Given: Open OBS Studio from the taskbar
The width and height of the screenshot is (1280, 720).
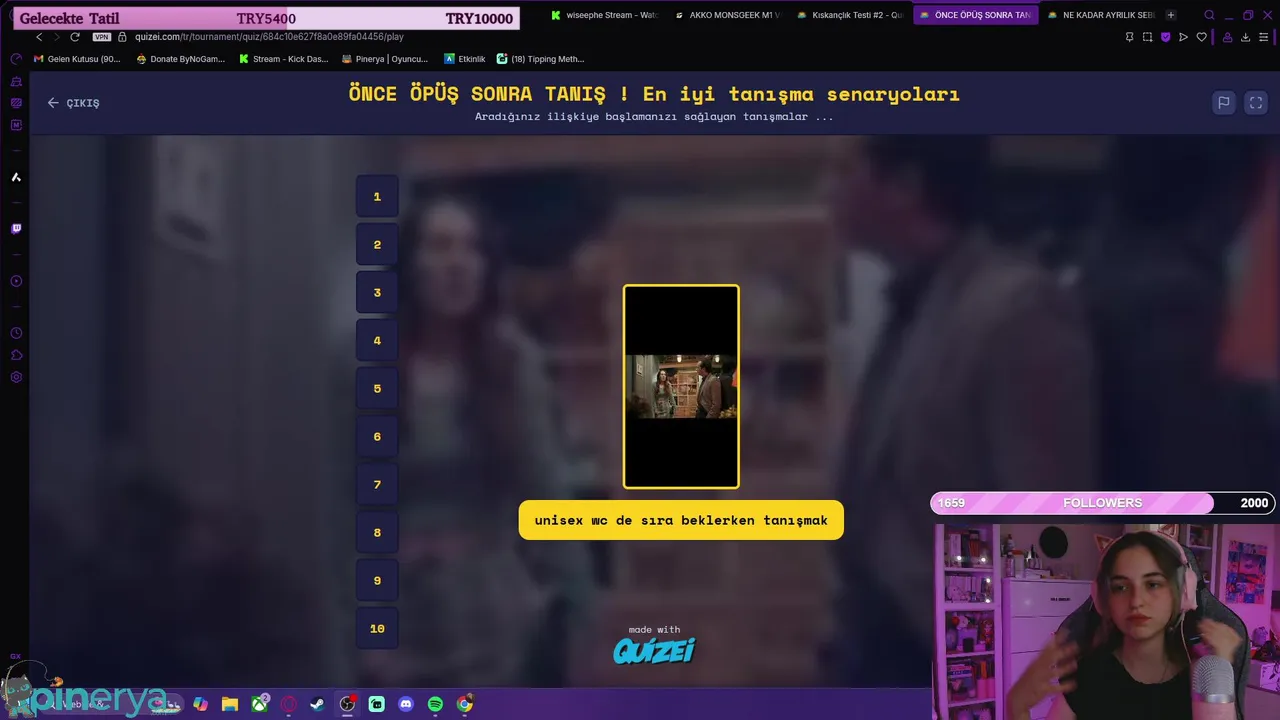Looking at the screenshot, I should (x=347, y=704).
